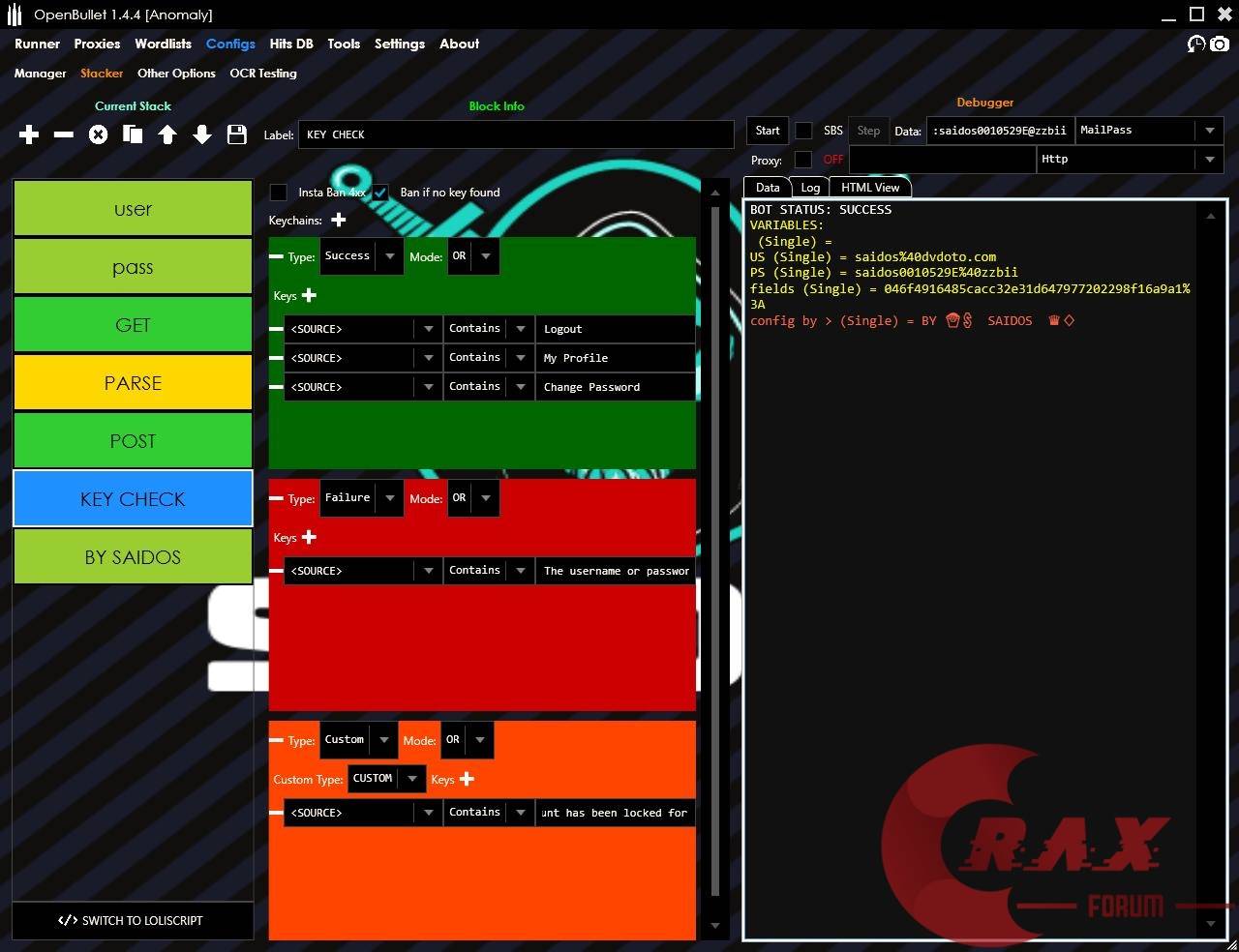
Task: Click SWITCH TO LOLISCRIPT
Action: coord(133,920)
